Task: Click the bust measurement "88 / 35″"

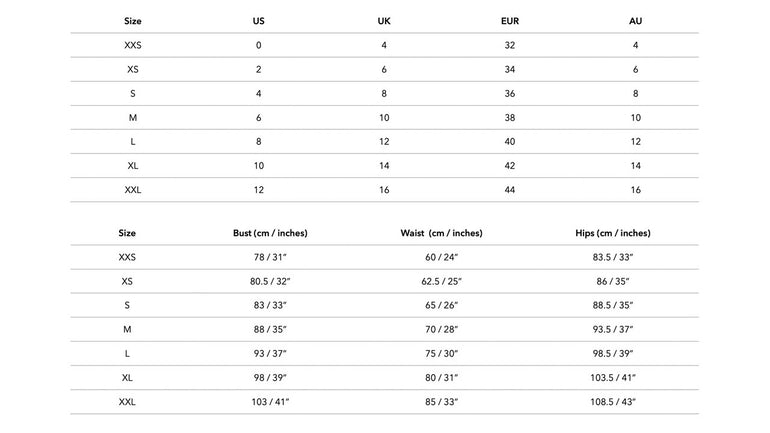Action: pos(270,330)
